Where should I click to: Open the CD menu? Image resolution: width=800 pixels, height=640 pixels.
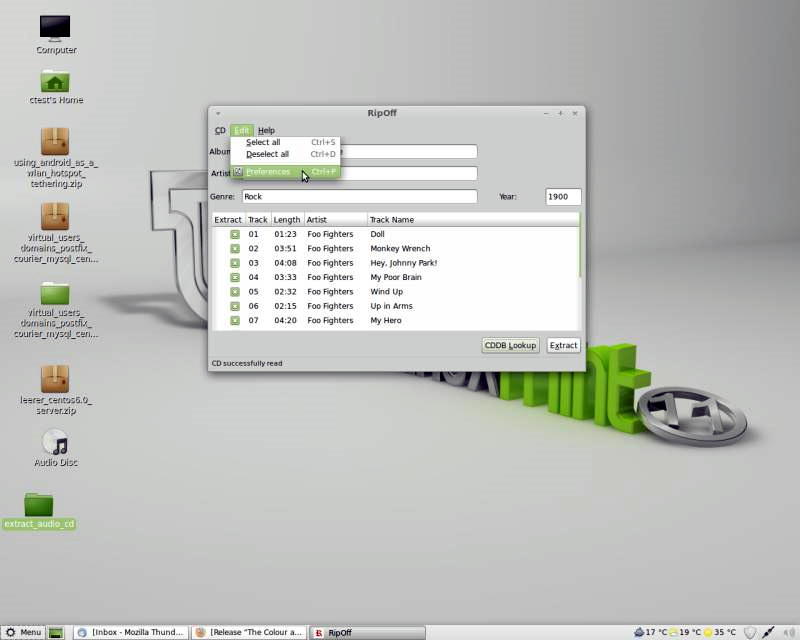(220, 130)
